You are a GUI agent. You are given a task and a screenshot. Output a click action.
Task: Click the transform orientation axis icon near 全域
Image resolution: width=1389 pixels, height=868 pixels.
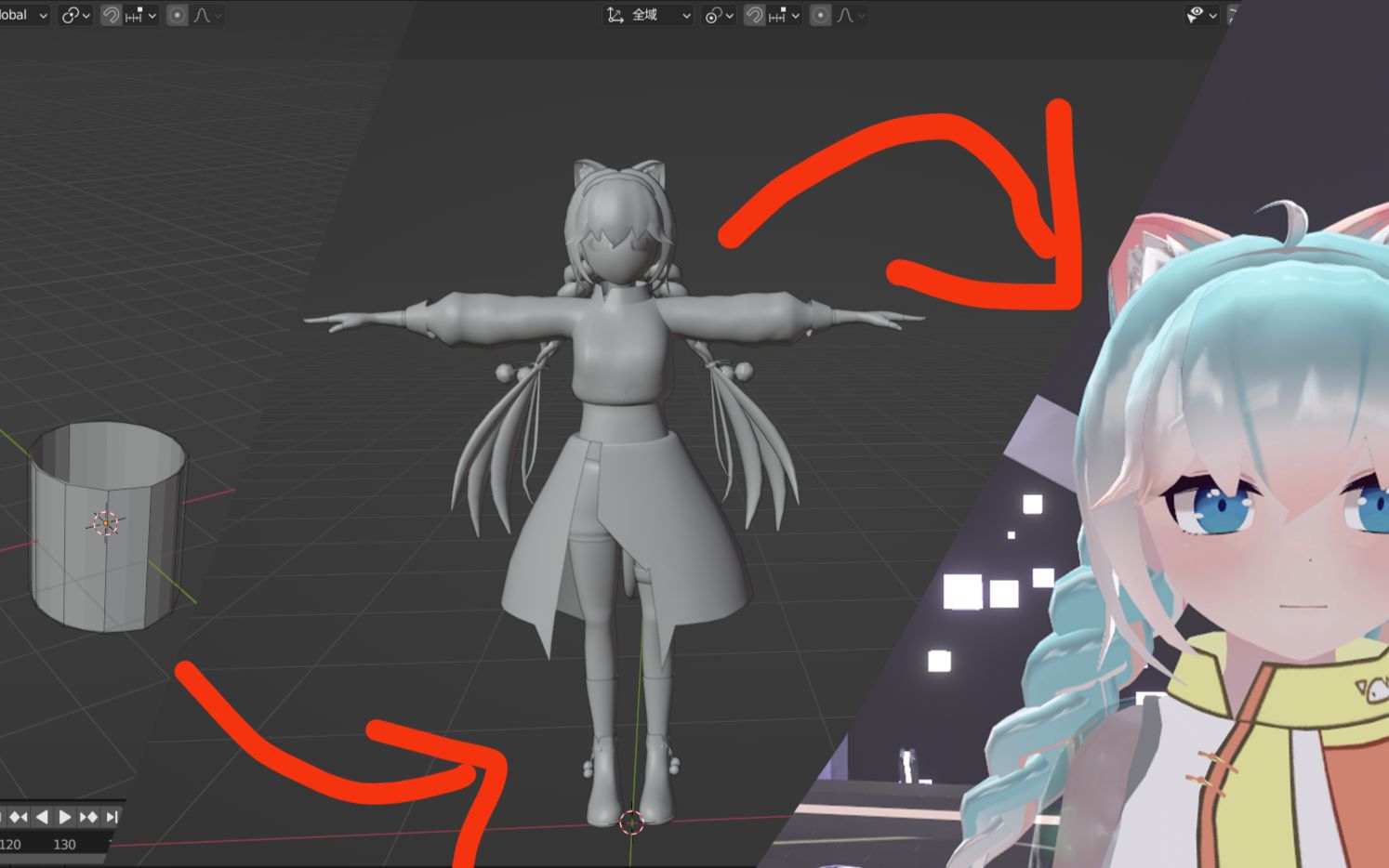point(615,15)
